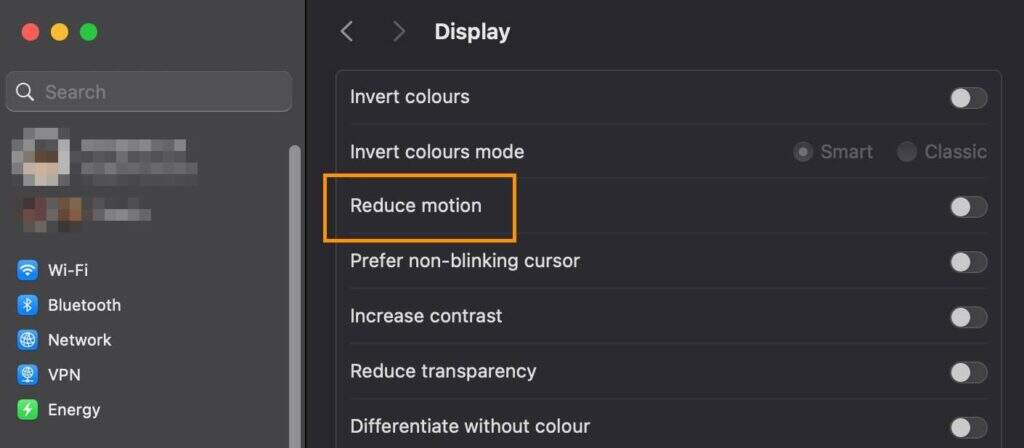Enable the Reduce motion switch
The image size is (1024, 448).
click(967, 207)
